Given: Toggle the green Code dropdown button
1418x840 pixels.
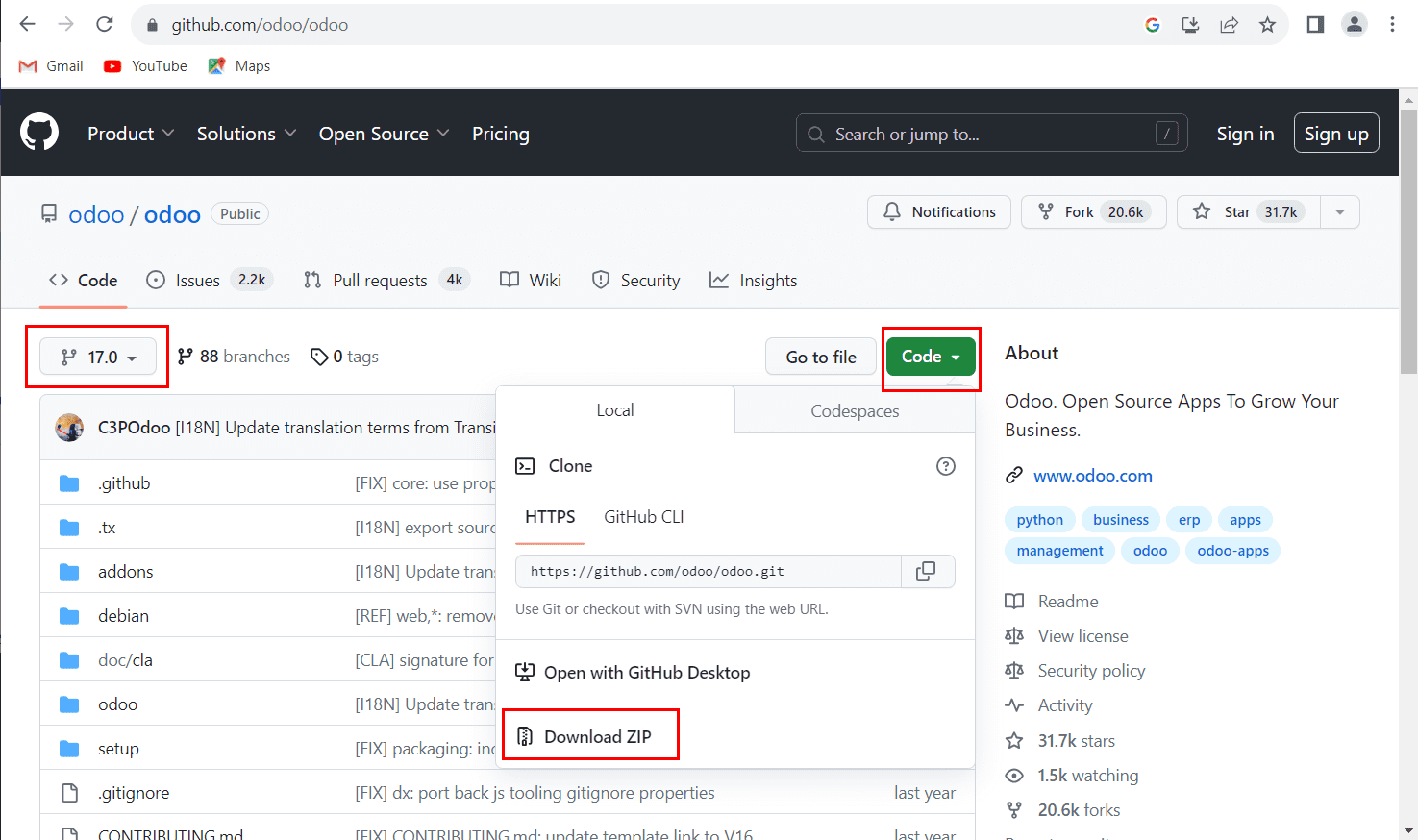Looking at the screenshot, I should 931,357.
